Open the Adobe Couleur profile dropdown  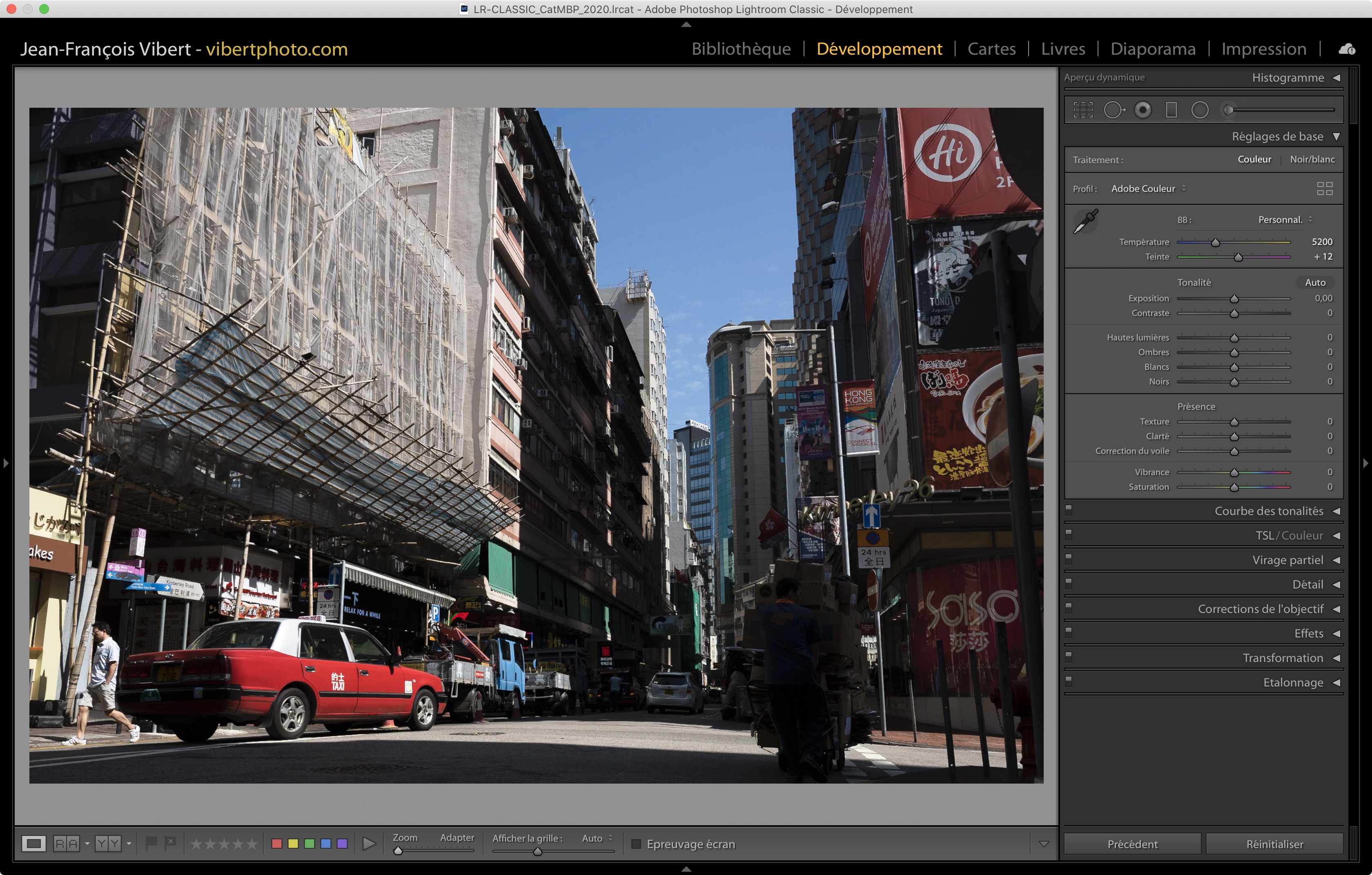(x=1147, y=189)
